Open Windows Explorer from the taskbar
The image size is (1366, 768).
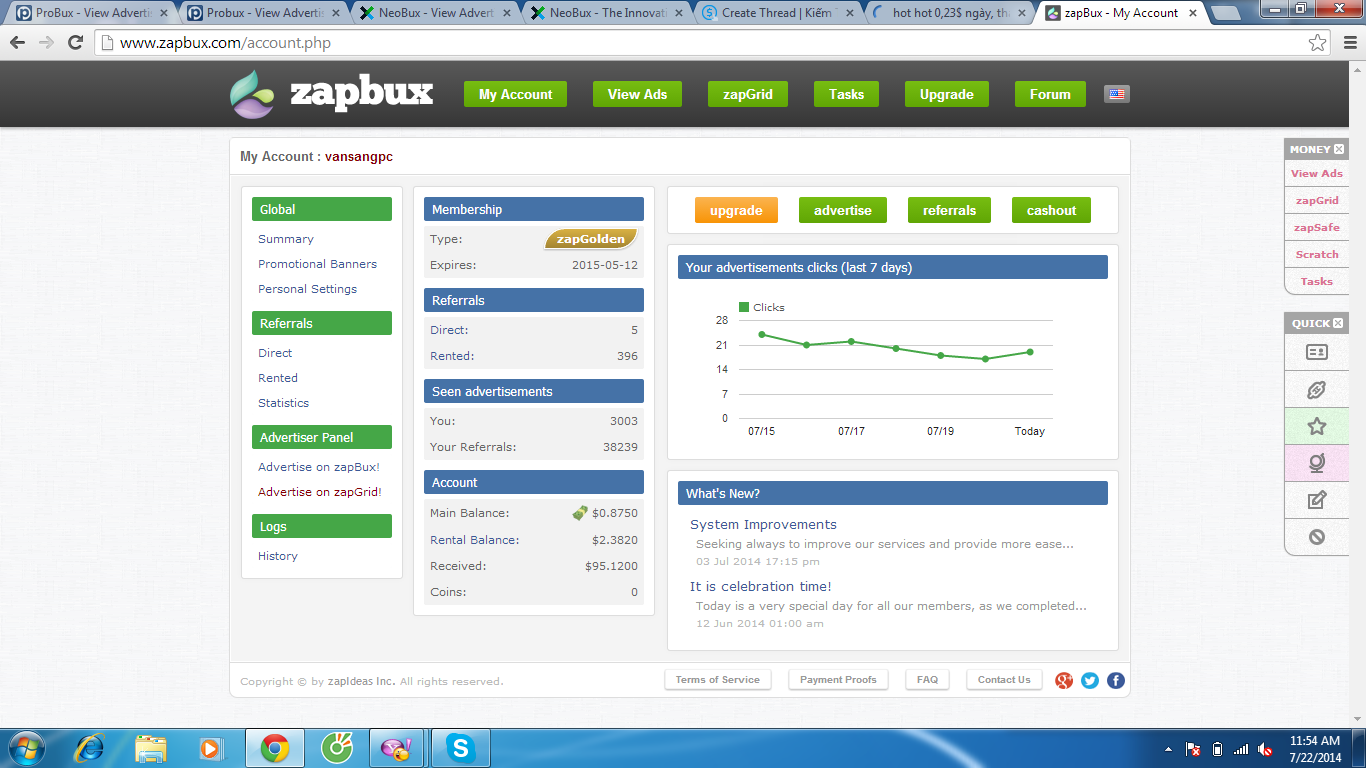coord(151,747)
